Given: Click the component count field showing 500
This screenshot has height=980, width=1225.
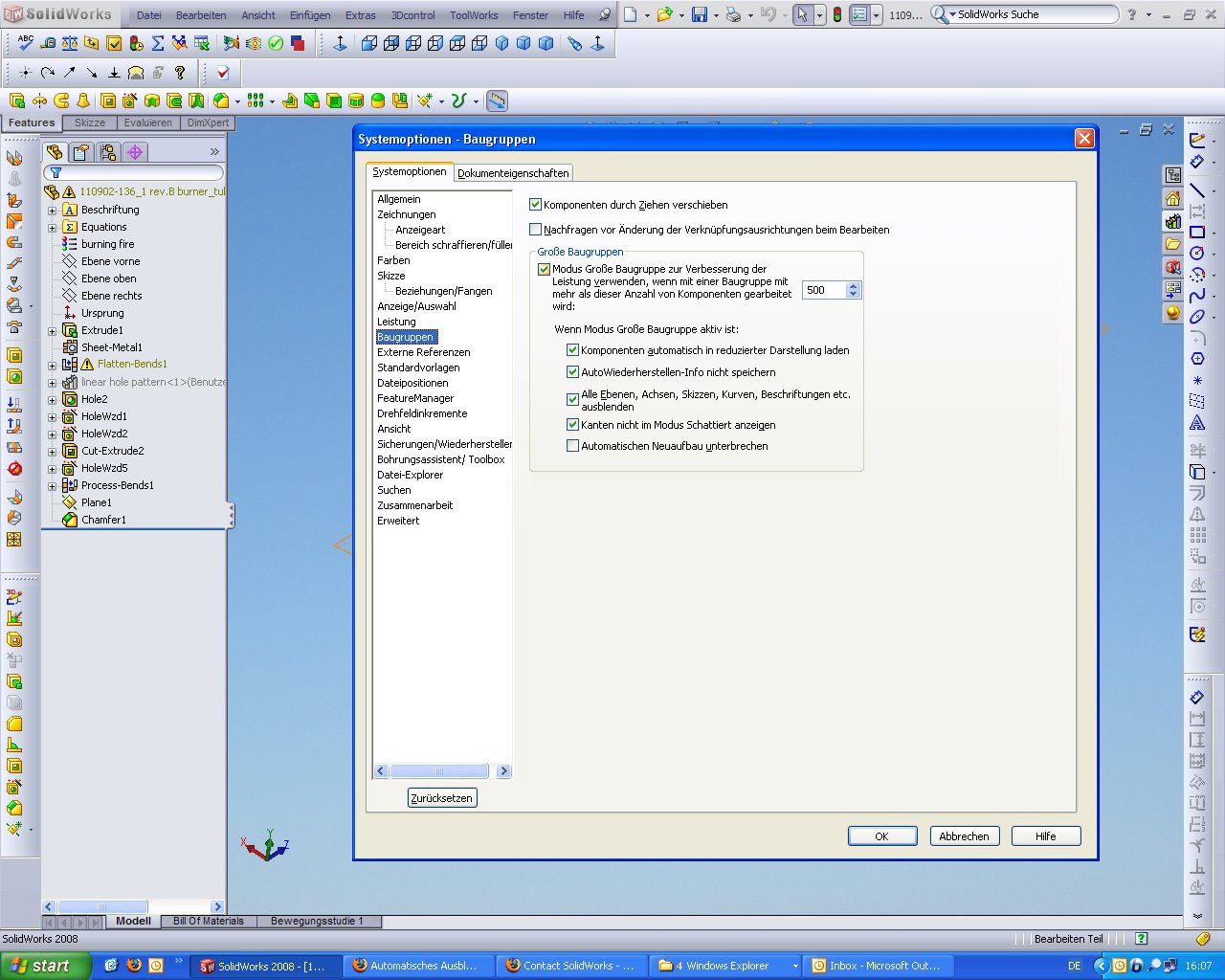Looking at the screenshot, I should [825, 290].
